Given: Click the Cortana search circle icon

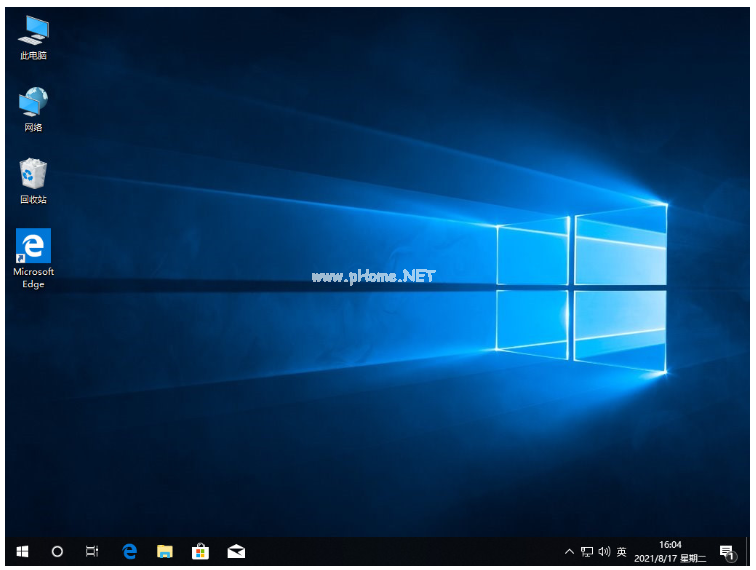Looking at the screenshot, I should (57, 551).
